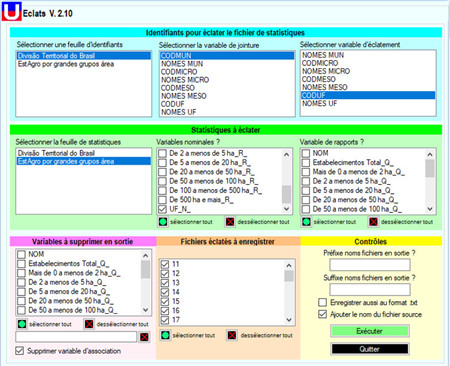Viewport: 450px width, 366px height.
Task: Click red deselect-all icon under Variables nominales
Action: [x=230, y=222]
